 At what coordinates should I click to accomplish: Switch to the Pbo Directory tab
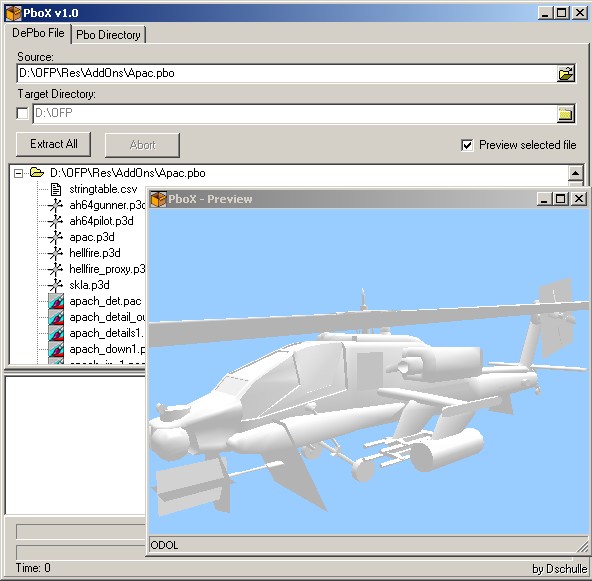pos(108,35)
